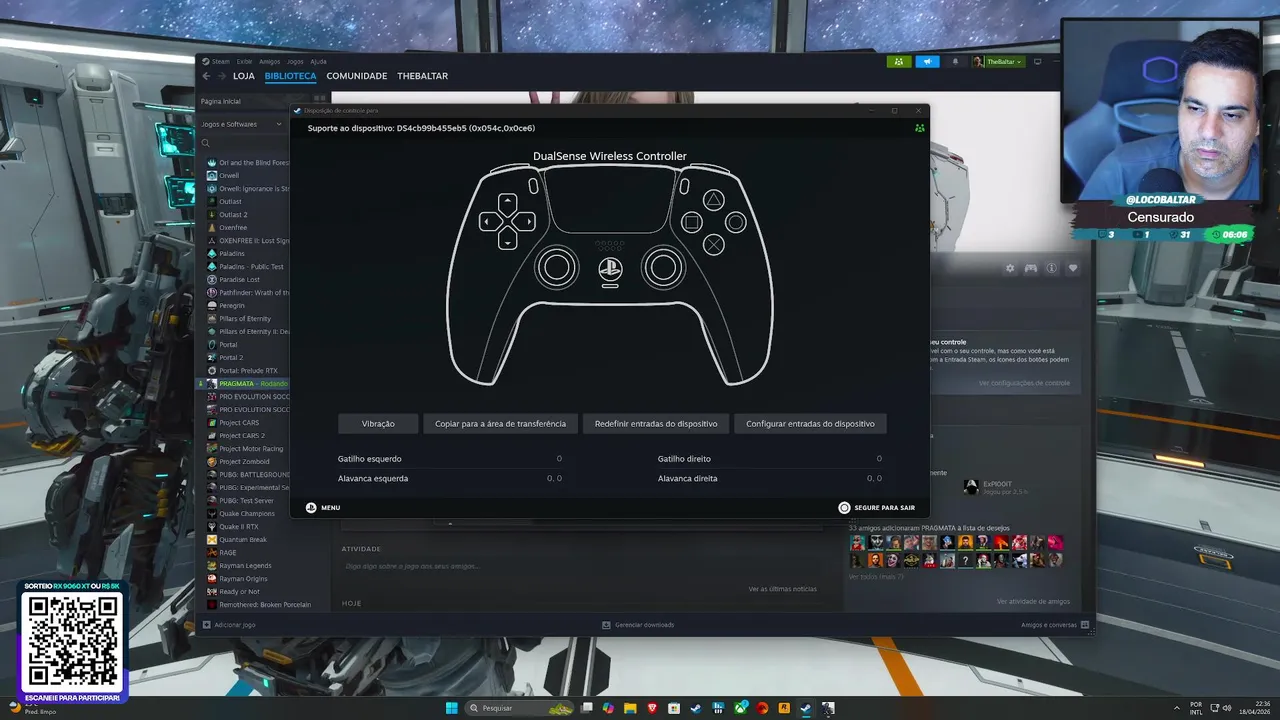The image size is (1280, 720).
Task: Click Redefinir entradas do dispositivo
Action: [656, 424]
